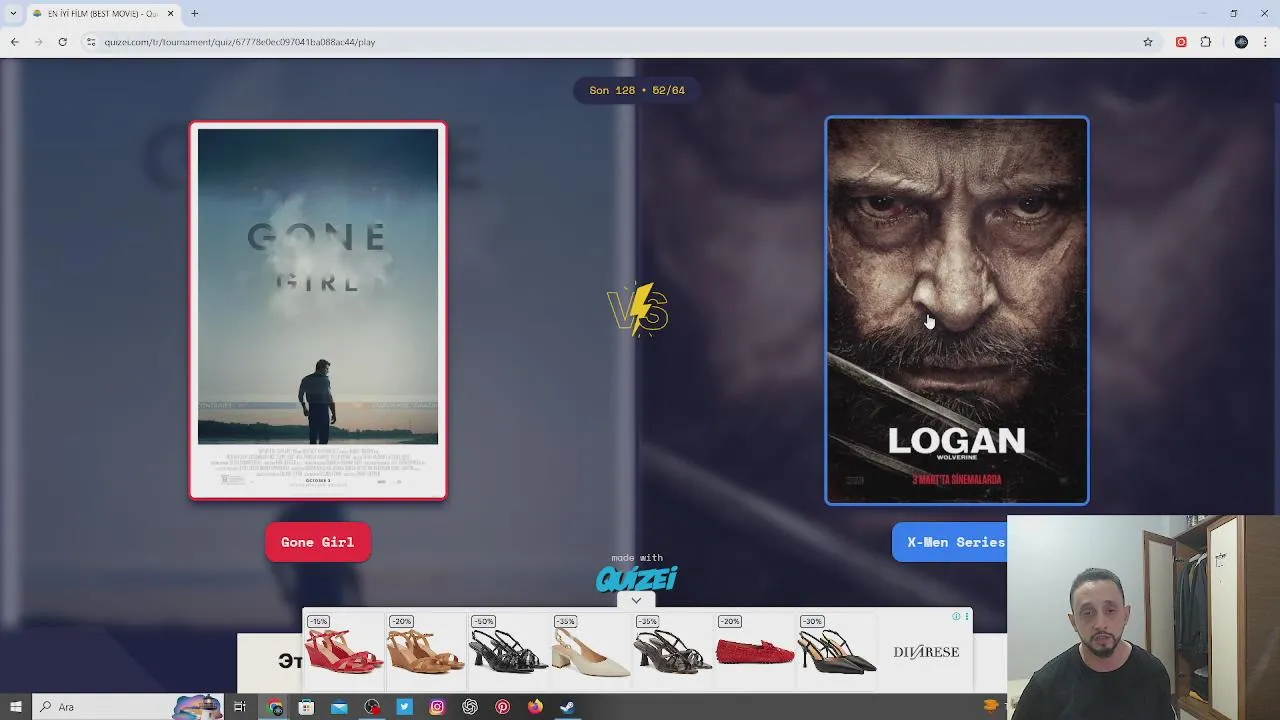Click the quizzei.com URL address field
Screen dimensions: 1280x720
(239, 42)
